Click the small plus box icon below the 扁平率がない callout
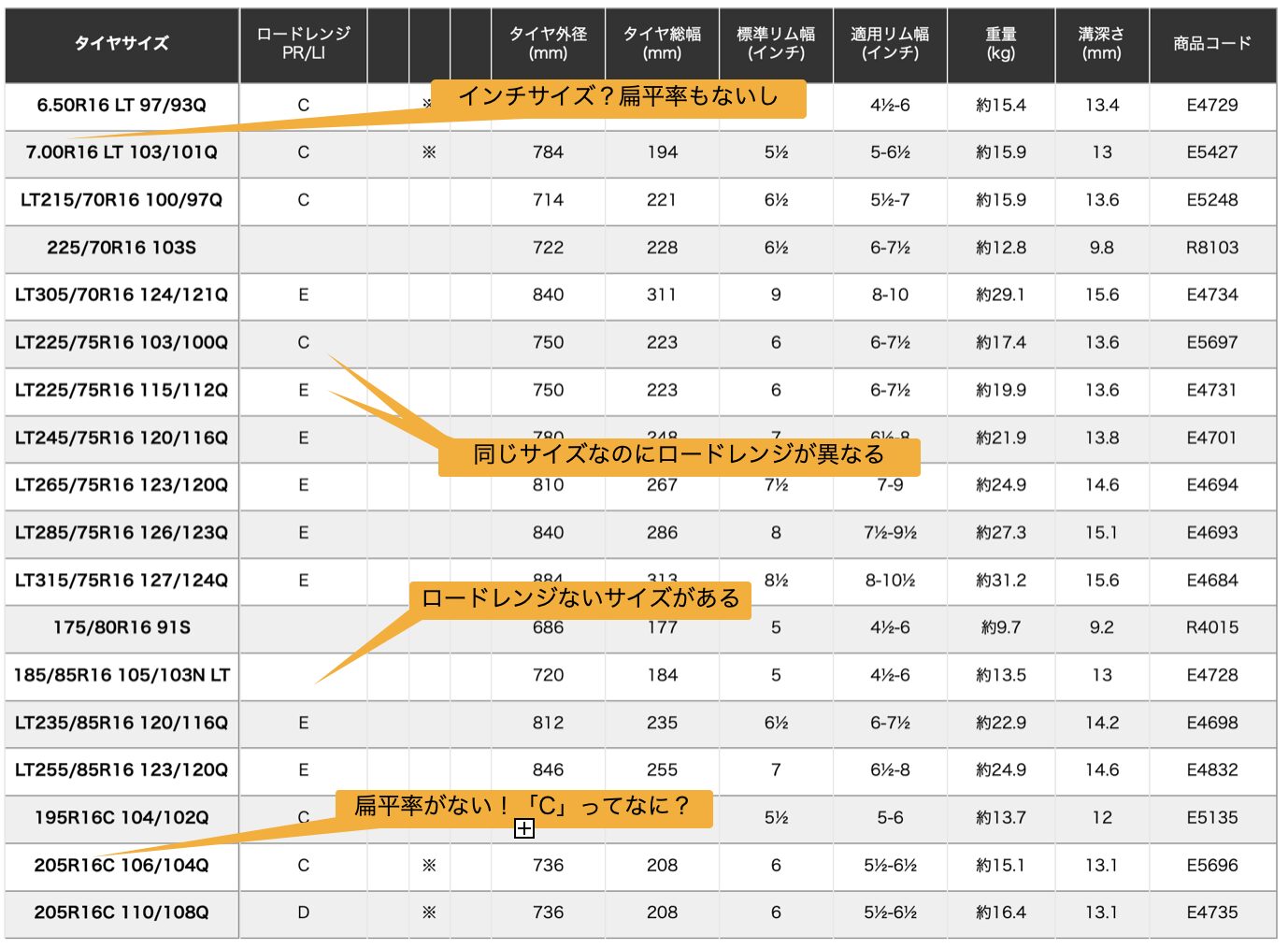1288x948 pixels. [524, 829]
